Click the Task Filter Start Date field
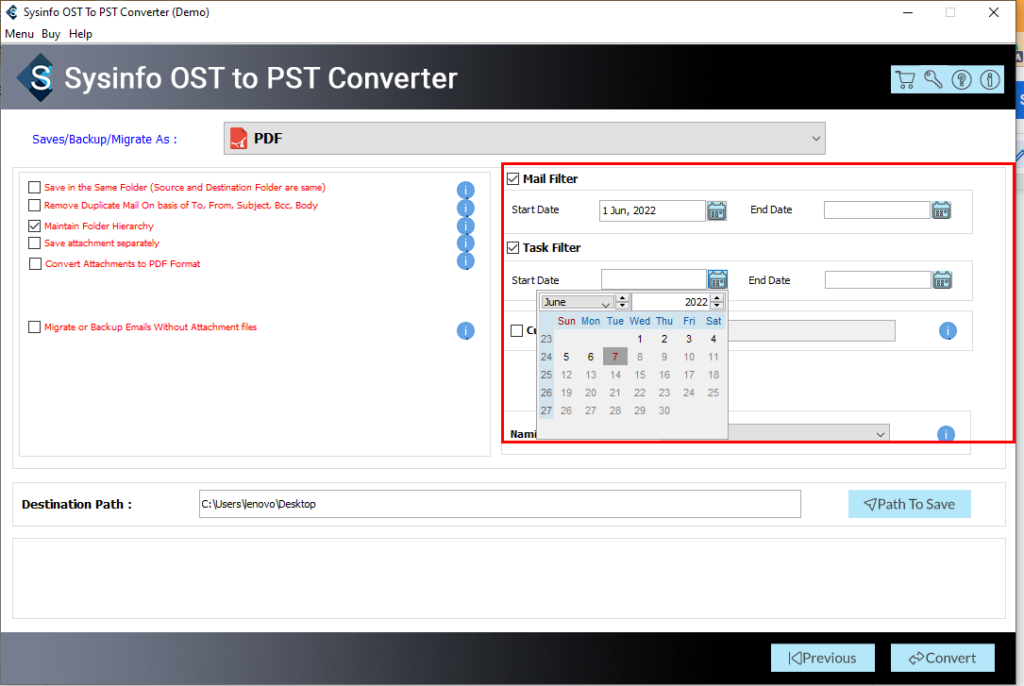Viewport: 1024px width, 686px height. point(653,280)
